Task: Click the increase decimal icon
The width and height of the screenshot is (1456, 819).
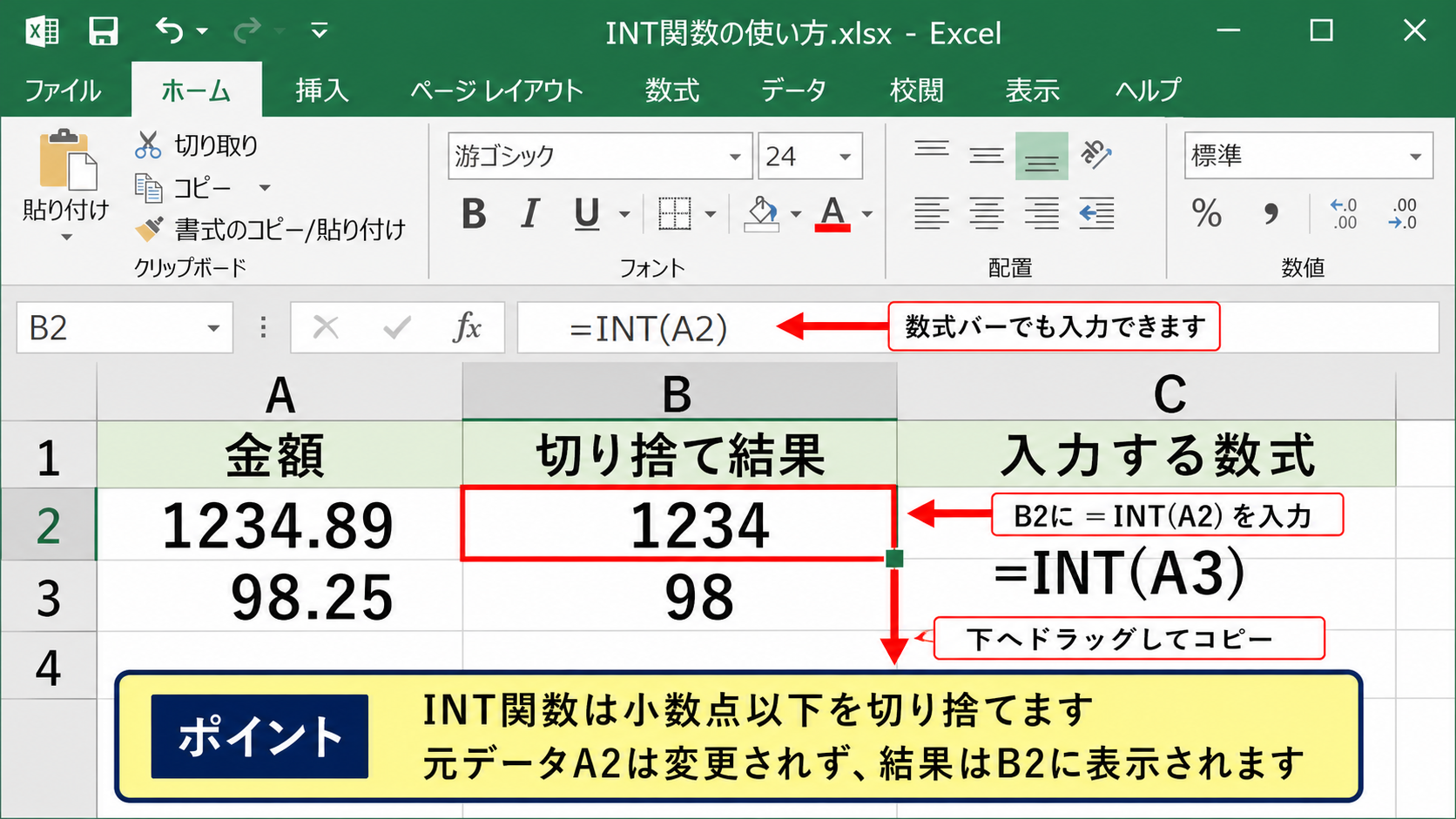Action: (x=1345, y=213)
